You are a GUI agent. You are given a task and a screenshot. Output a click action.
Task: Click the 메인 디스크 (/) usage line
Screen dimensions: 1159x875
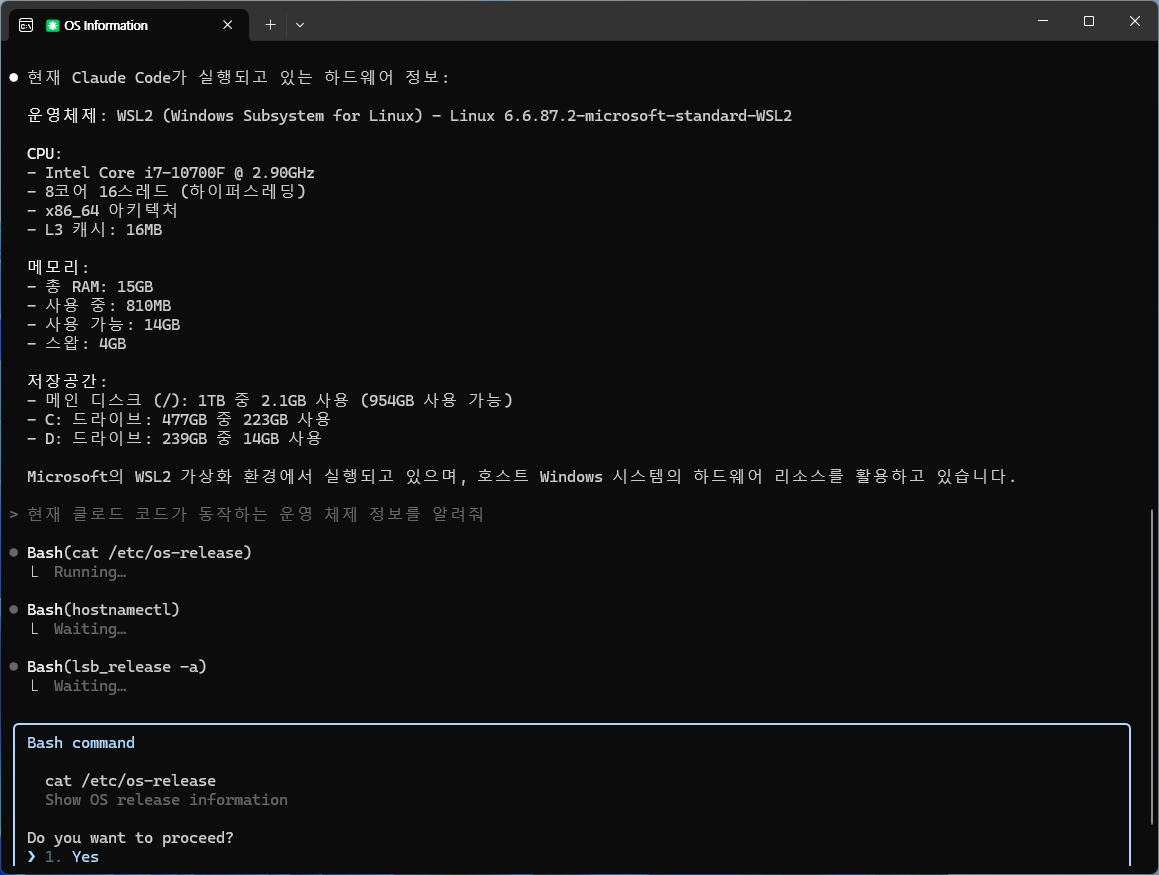(x=270, y=401)
